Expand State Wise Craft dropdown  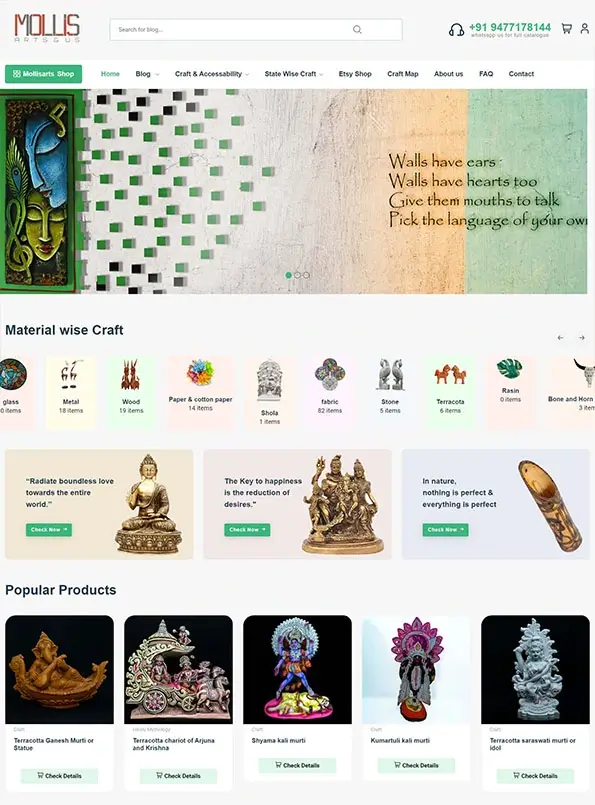click(x=294, y=74)
